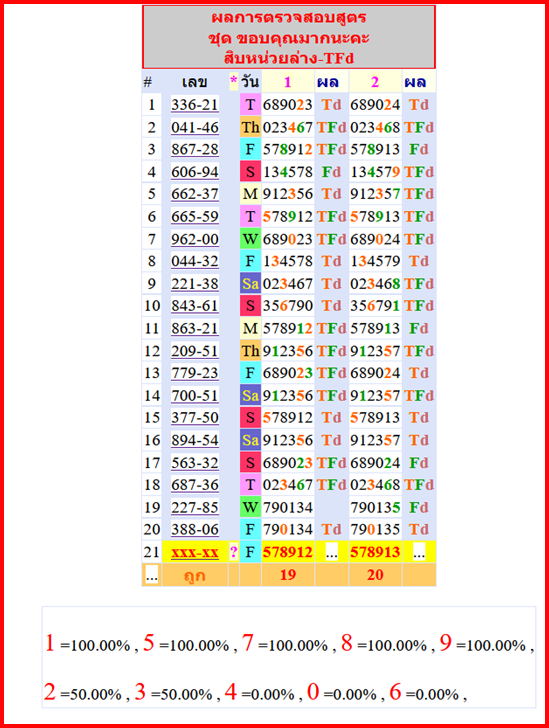549x728 pixels.
Task: Click the orange Th day cell in row 2
Action: 250,127
